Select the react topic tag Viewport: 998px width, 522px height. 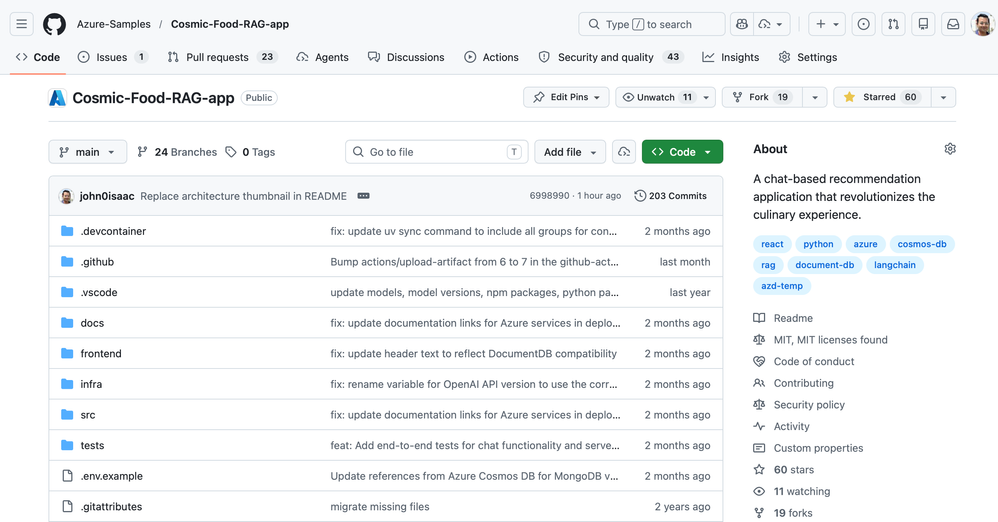click(x=772, y=244)
